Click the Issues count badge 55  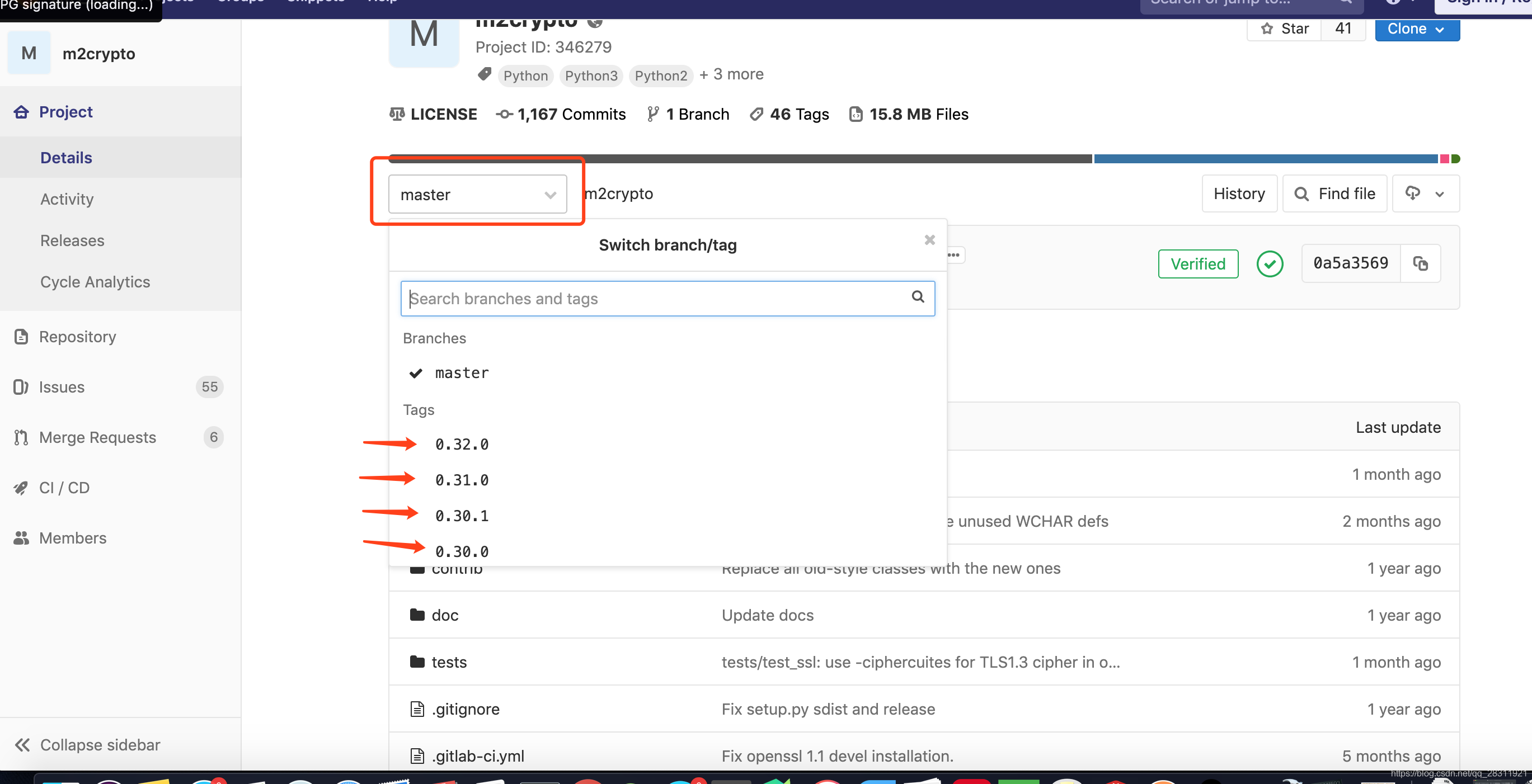click(209, 387)
